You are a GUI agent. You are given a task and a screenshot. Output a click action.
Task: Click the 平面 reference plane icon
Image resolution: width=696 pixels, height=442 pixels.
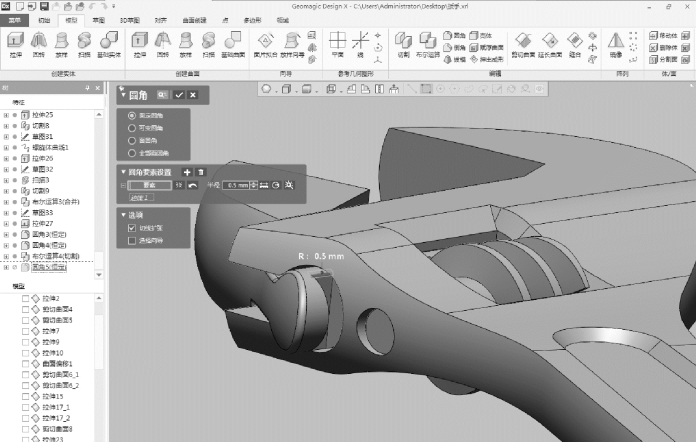point(337,43)
